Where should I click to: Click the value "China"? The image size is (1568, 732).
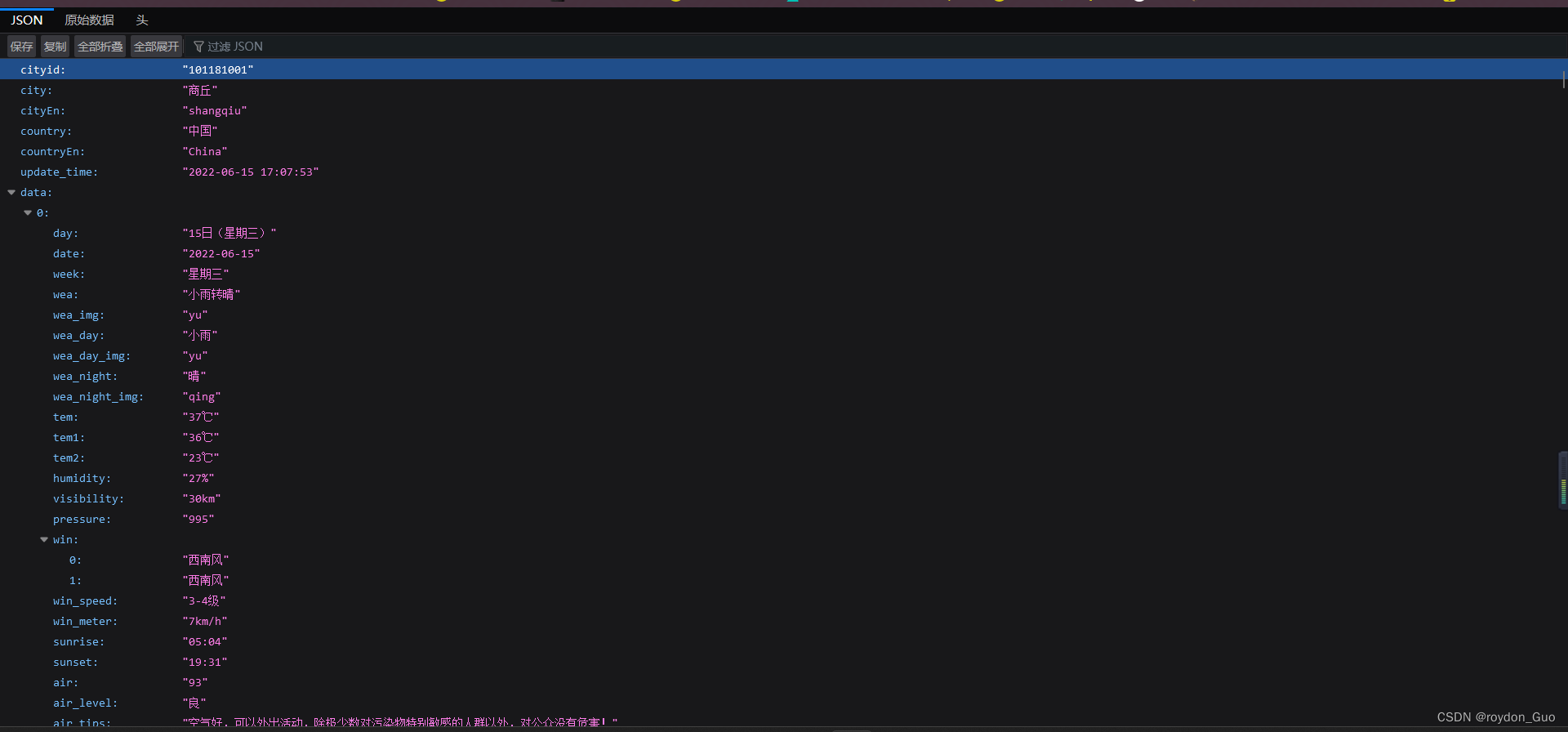coord(205,151)
